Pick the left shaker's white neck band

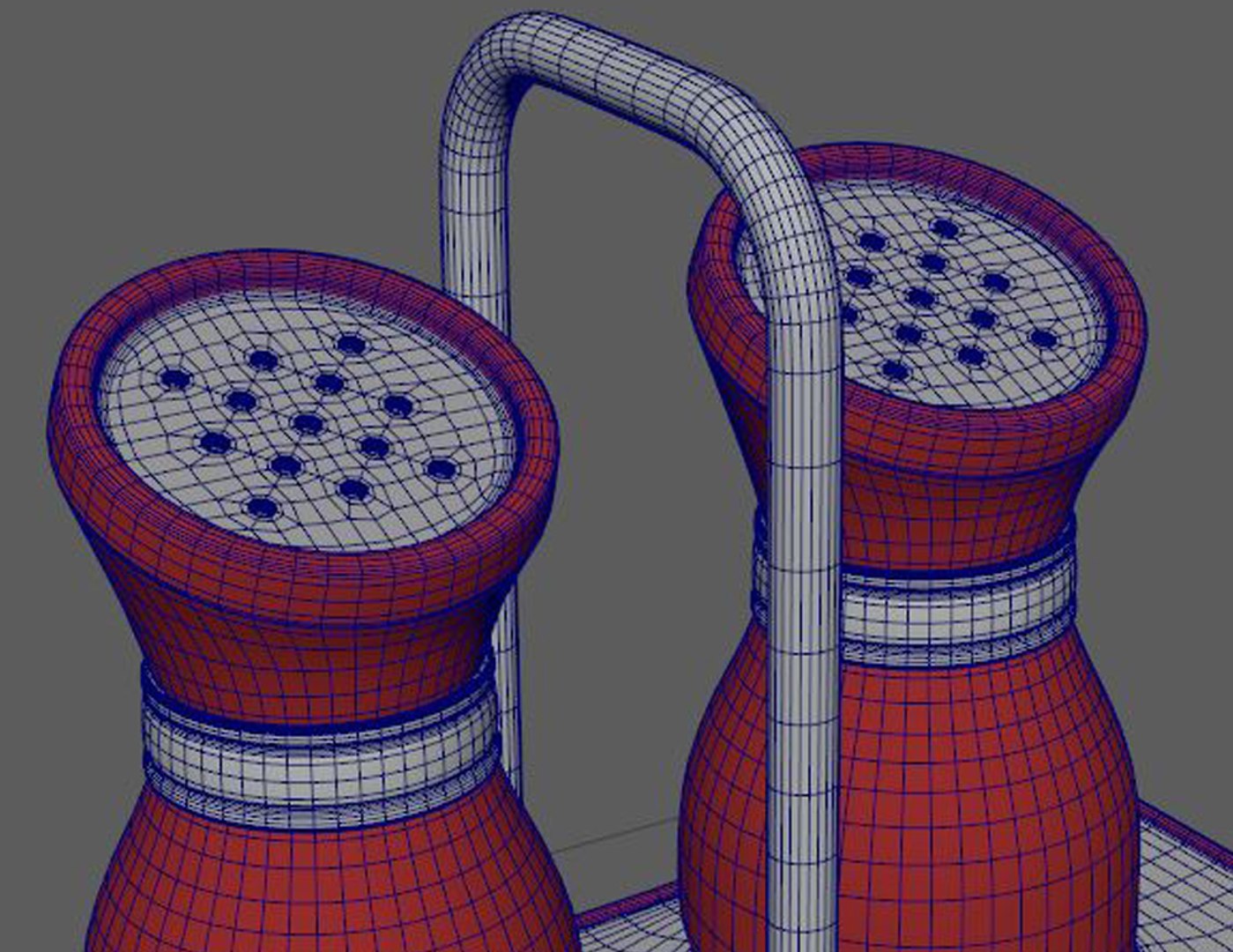click(319, 755)
